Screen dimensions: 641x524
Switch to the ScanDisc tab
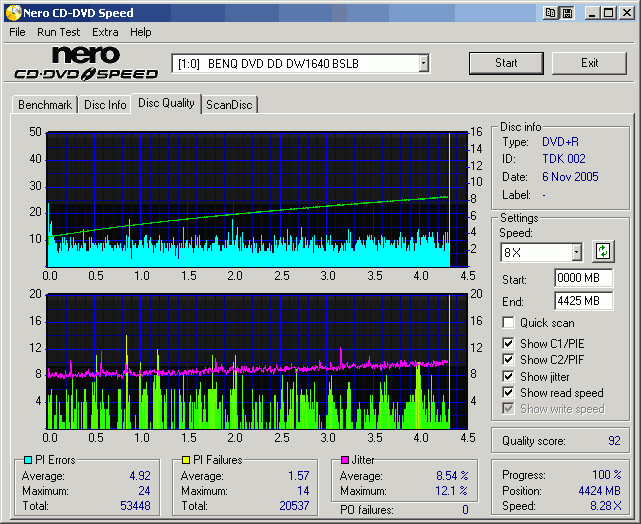tap(229, 105)
